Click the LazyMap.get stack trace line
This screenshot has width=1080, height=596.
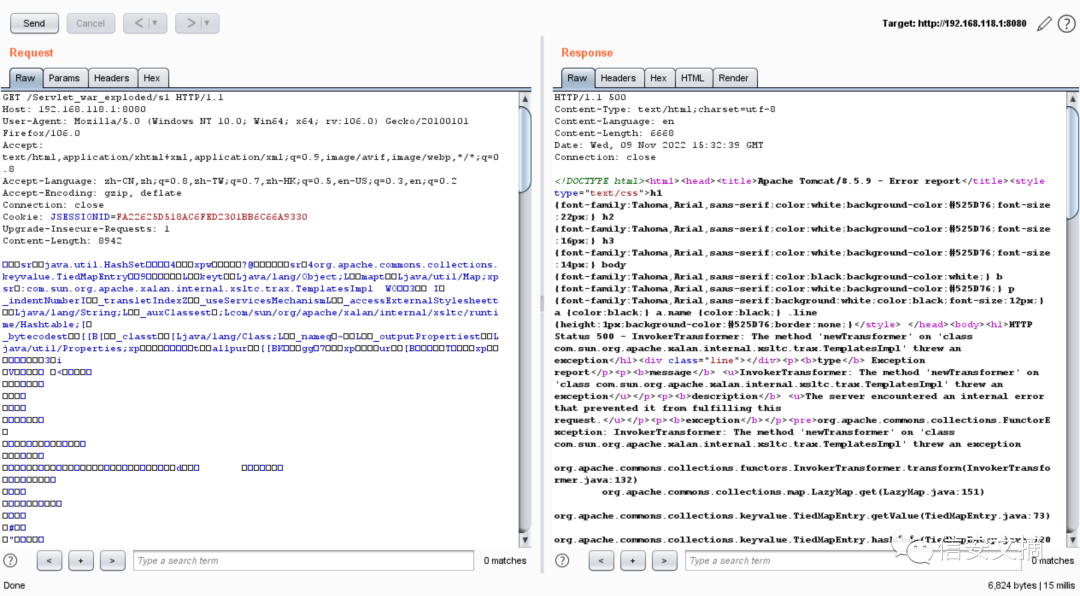tap(793, 492)
